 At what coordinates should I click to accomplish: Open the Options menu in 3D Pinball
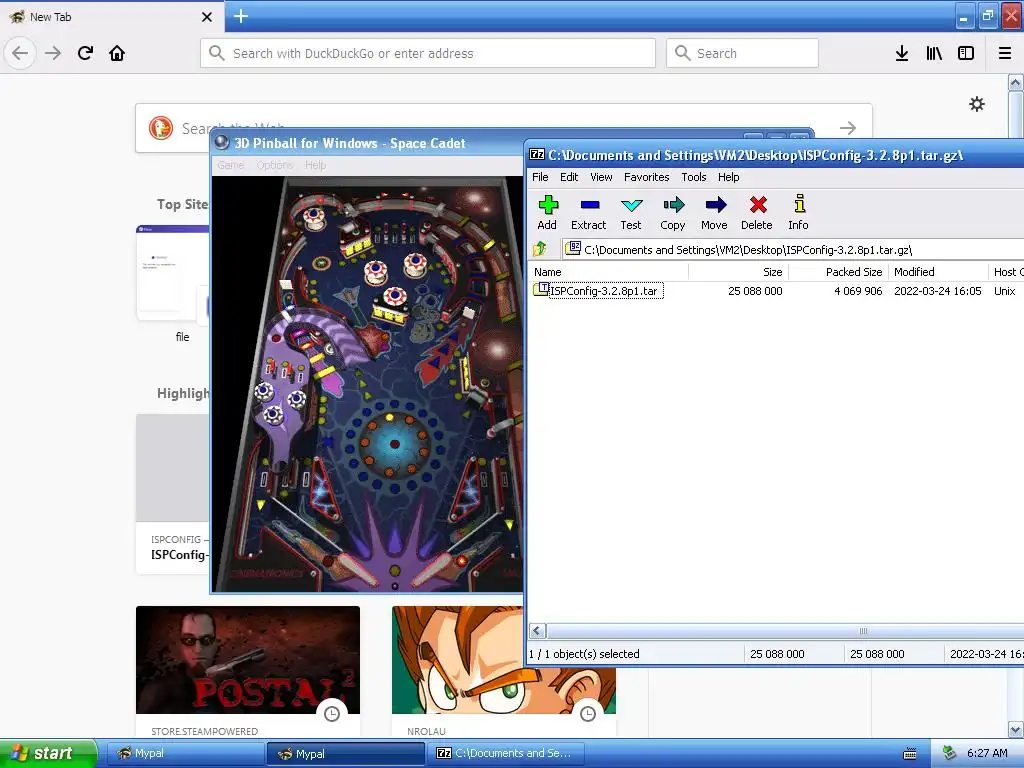[x=274, y=165]
